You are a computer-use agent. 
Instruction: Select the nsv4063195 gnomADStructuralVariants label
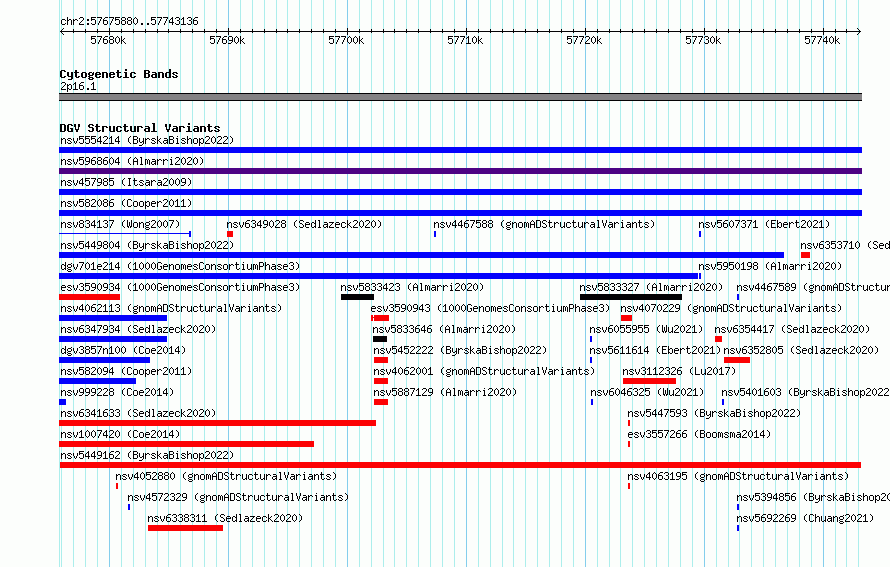pyautogui.click(x=738, y=476)
